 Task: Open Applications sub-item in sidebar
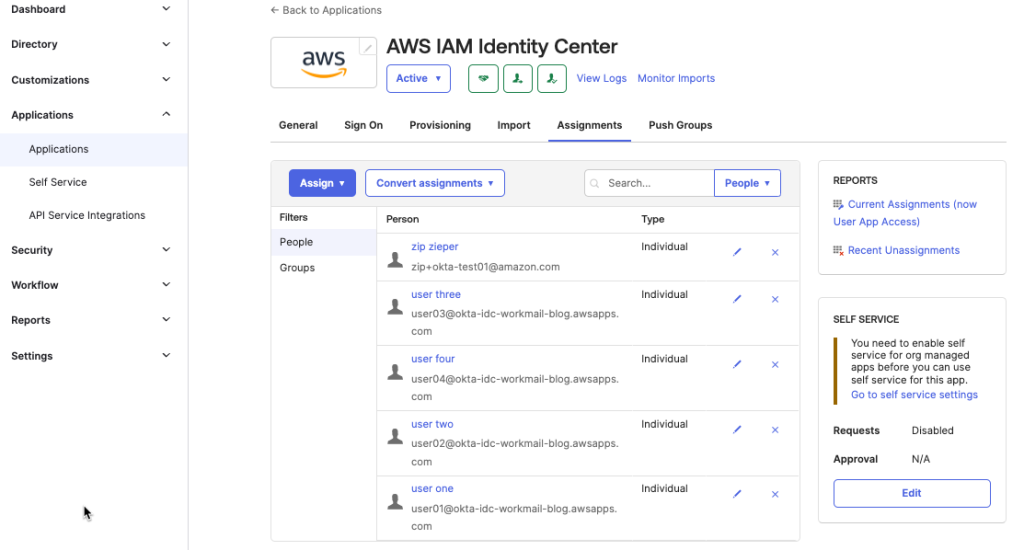pyautogui.click(x=94, y=150)
